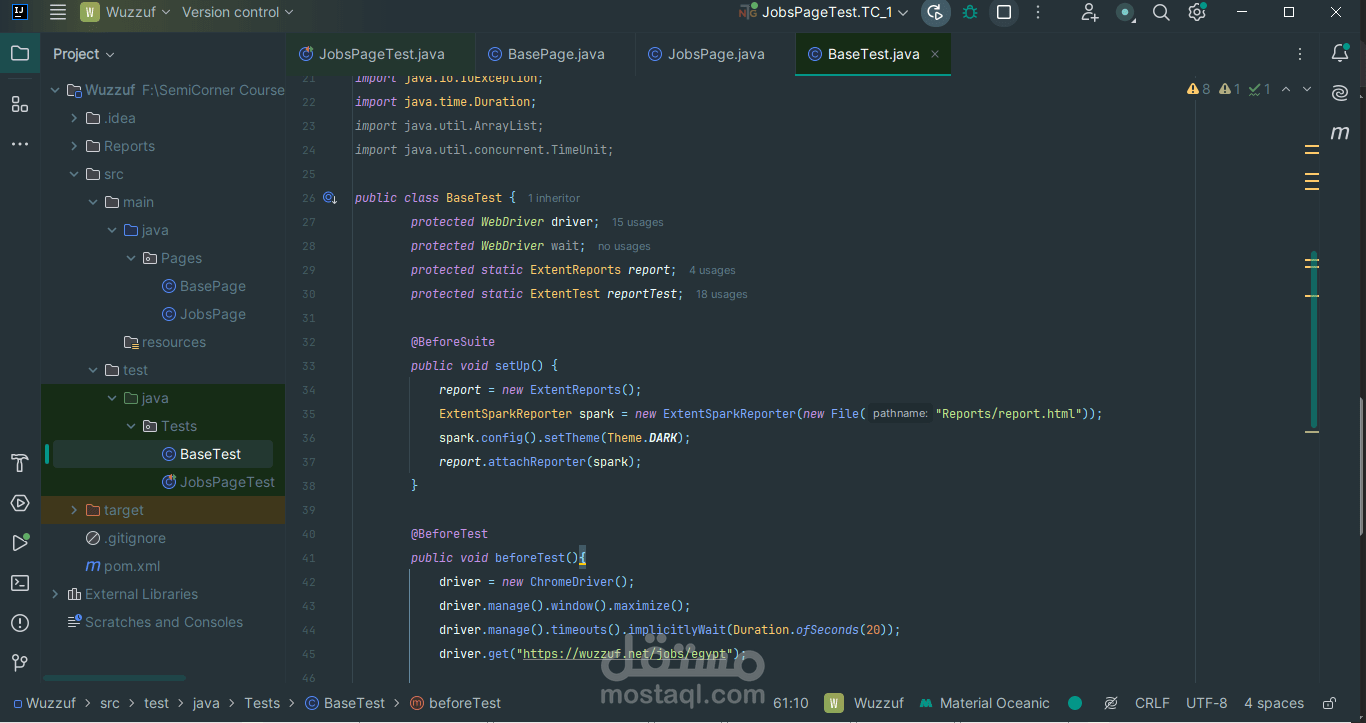
Task: Open Project view mode dropdown
Action: 84,54
